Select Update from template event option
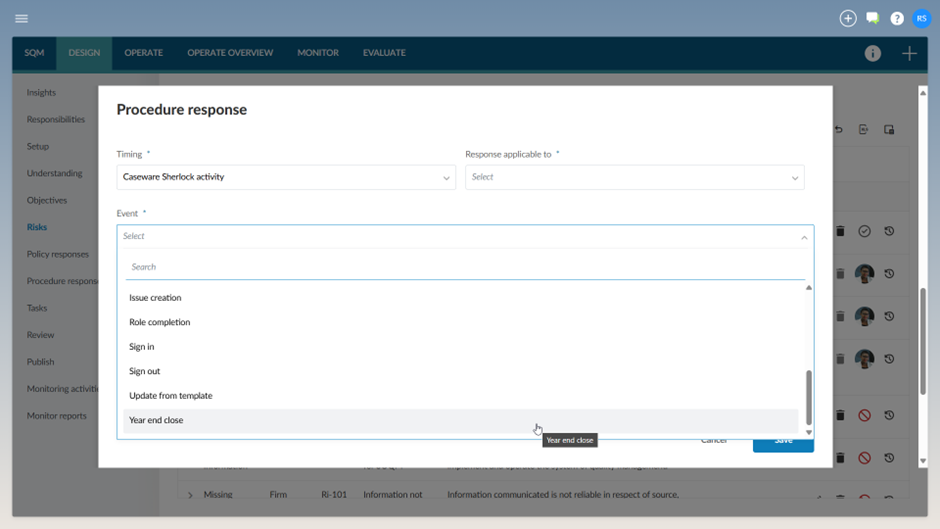 171,396
